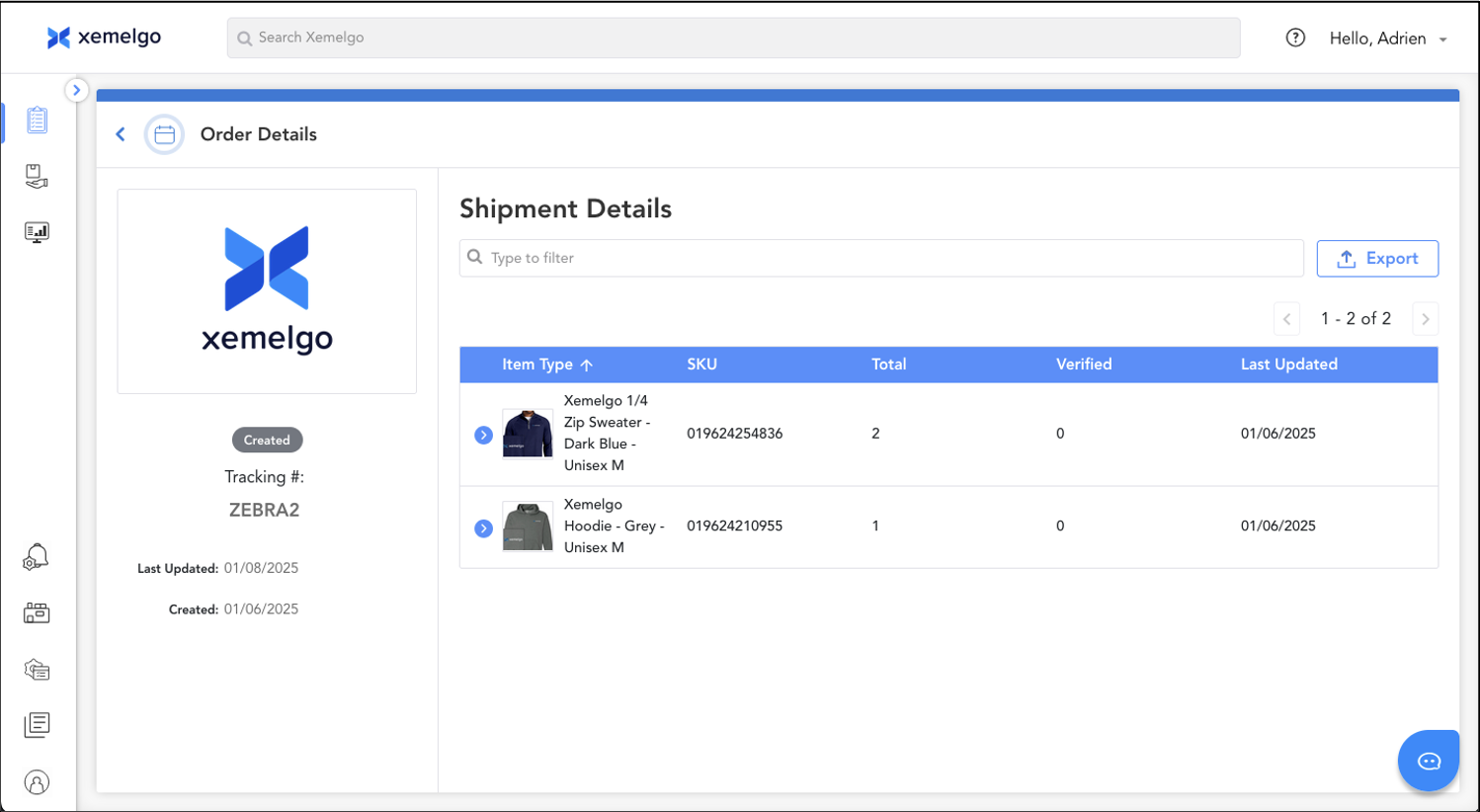Viewport: 1480px width, 812px height.
Task: Expand the sidebar with the chevron toggle
Action: (x=76, y=90)
